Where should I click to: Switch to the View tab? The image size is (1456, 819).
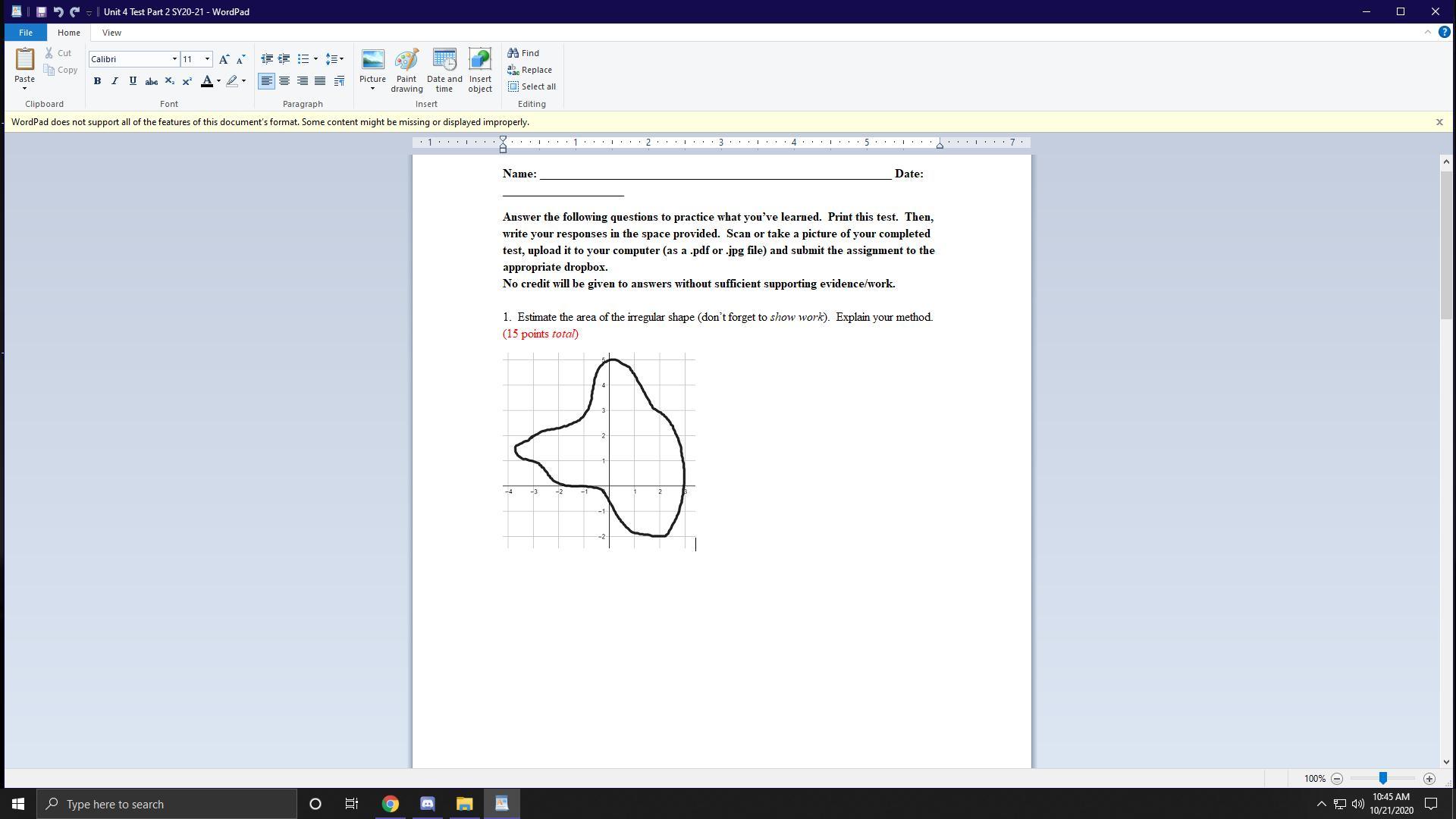point(111,33)
